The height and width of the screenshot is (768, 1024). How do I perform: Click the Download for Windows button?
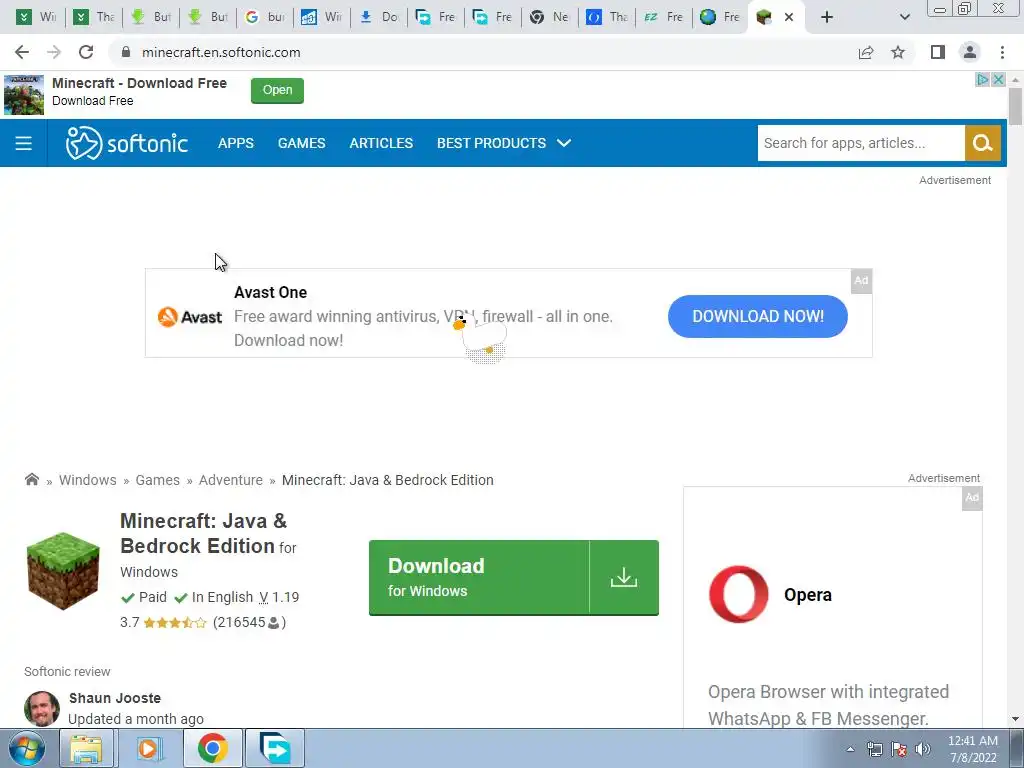513,577
